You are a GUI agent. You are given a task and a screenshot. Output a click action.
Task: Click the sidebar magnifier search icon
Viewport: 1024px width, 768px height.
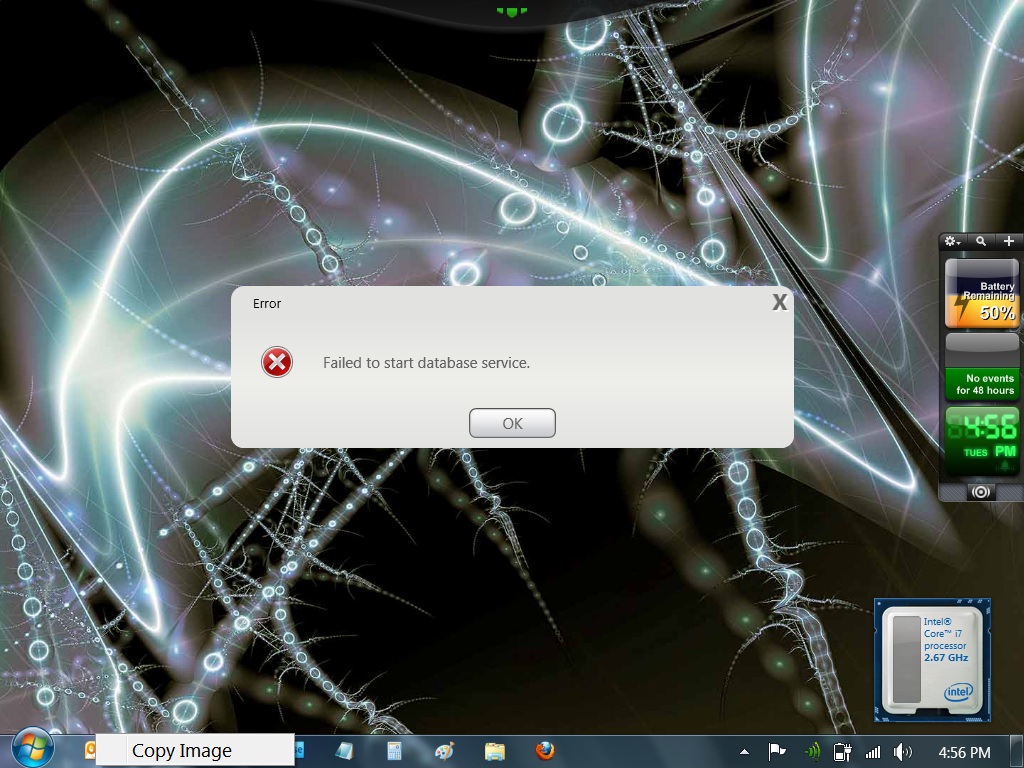981,241
